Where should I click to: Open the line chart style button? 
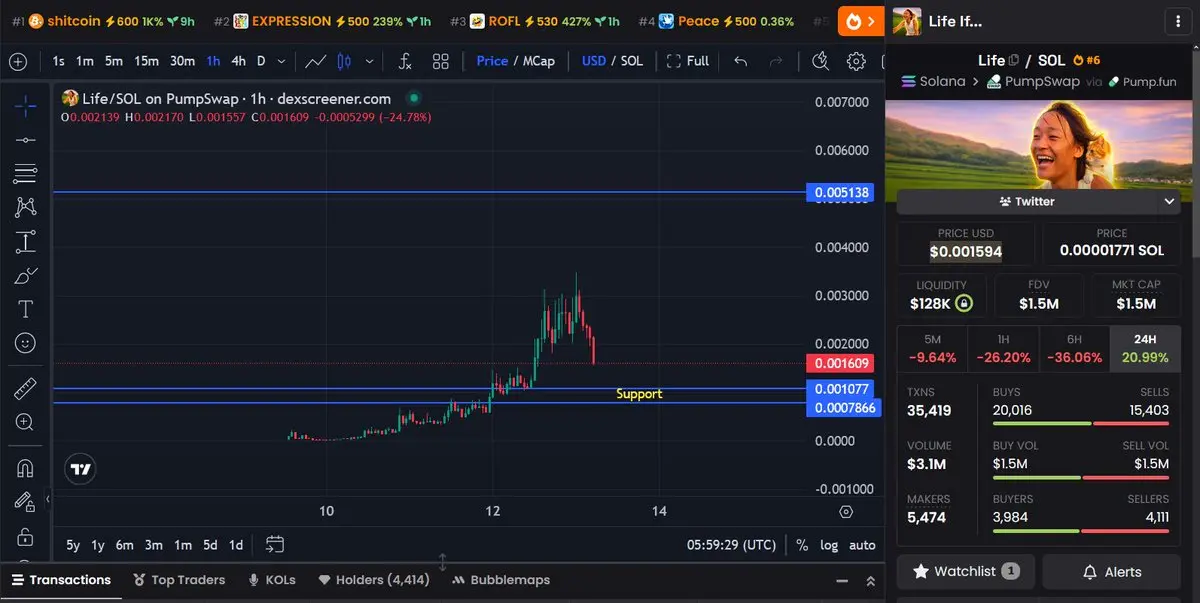click(316, 61)
